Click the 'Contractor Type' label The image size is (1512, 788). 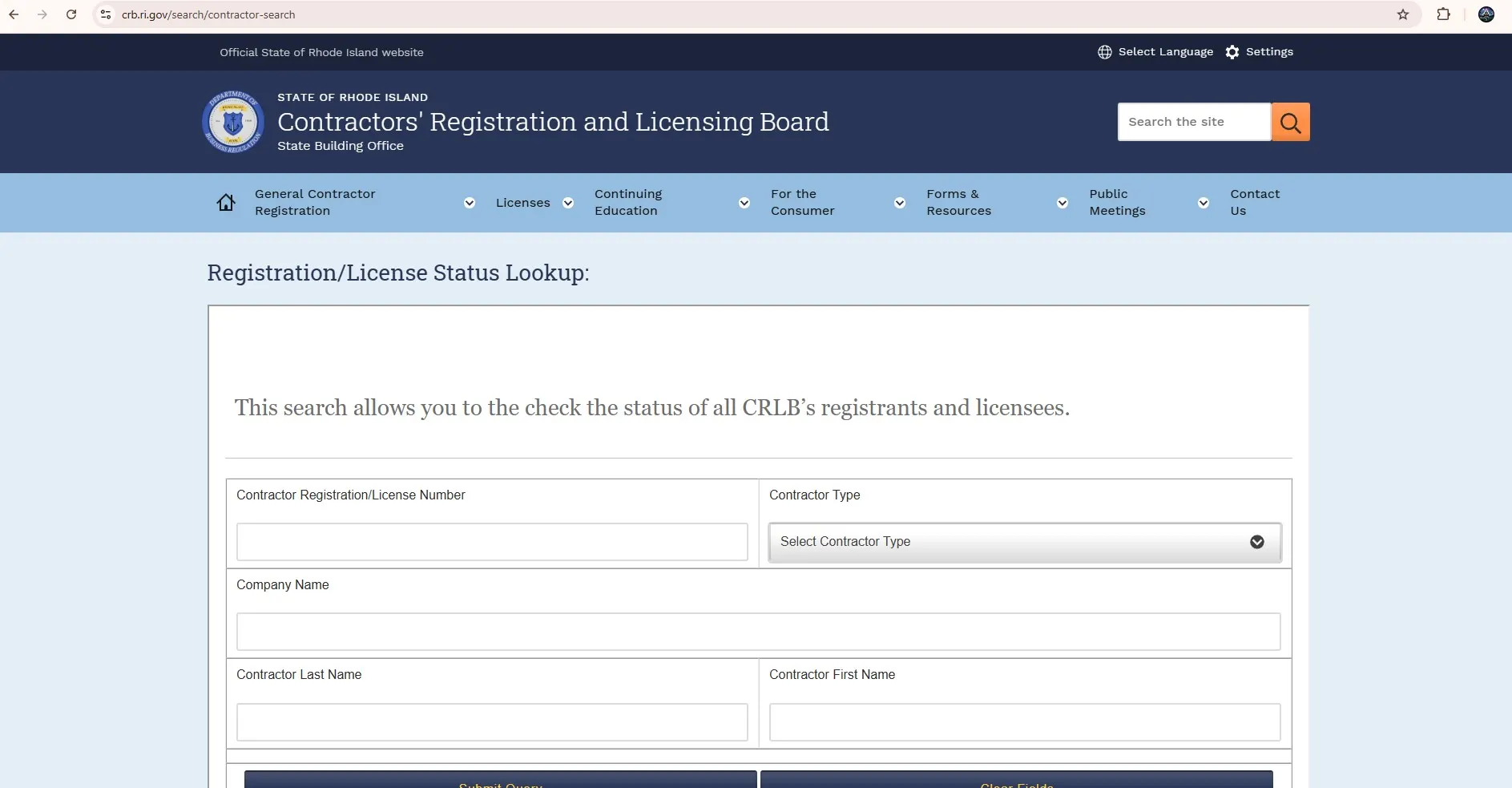click(814, 495)
